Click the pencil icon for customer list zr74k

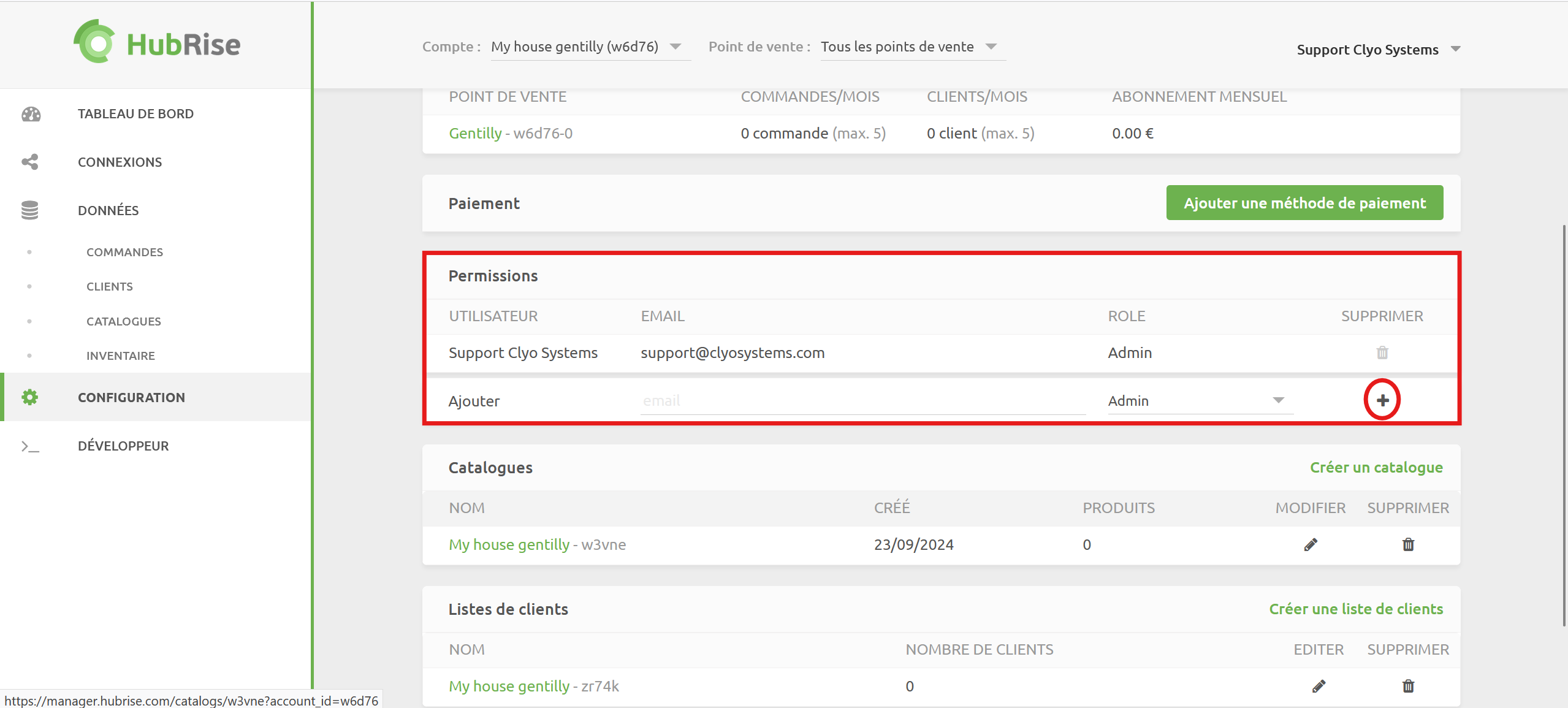pos(1319,686)
